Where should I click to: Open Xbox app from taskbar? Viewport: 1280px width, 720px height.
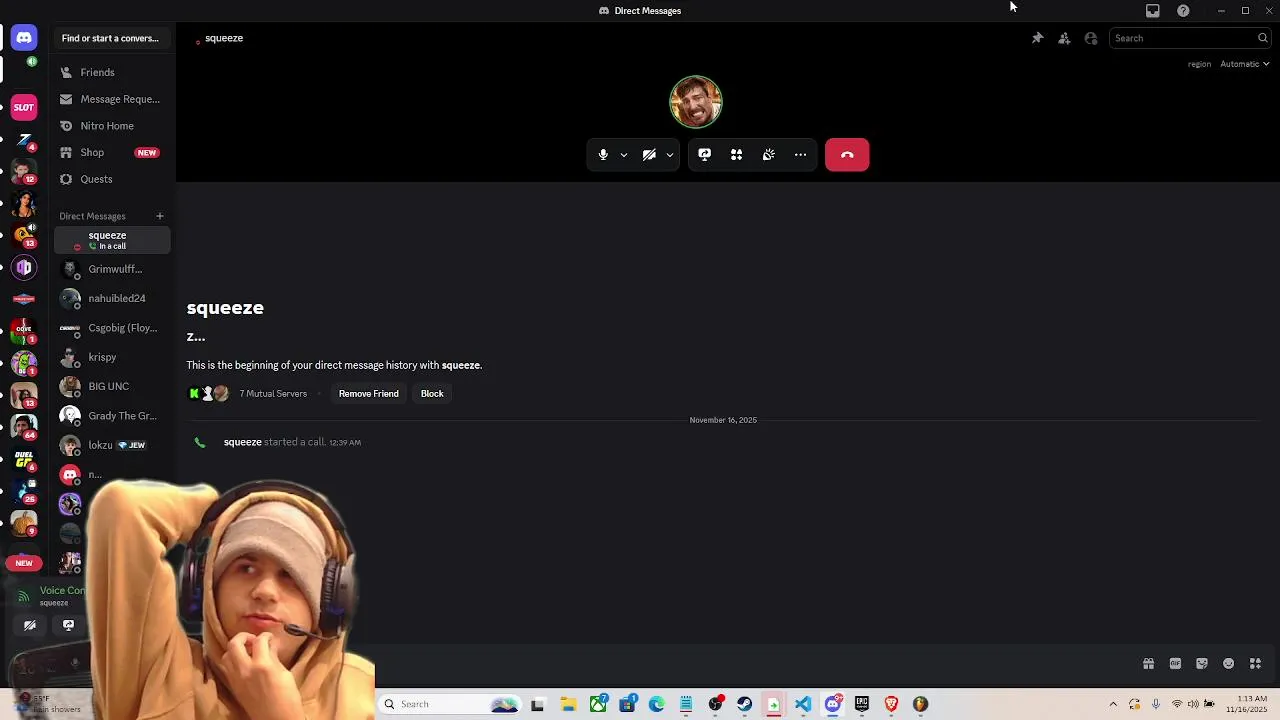click(x=598, y=704)
